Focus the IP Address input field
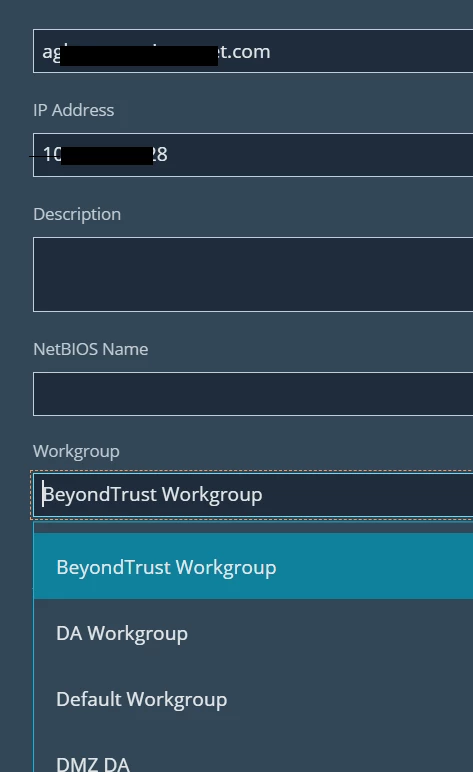Screen dimensions: 473x772 (x=253, y=155)
